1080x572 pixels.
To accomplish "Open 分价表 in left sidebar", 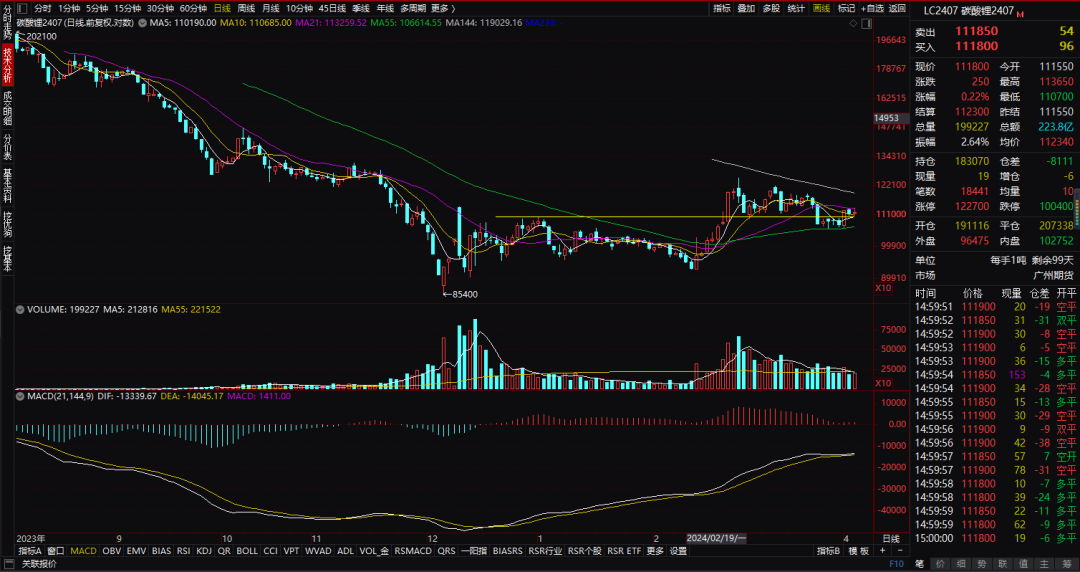I will [8, 146].
